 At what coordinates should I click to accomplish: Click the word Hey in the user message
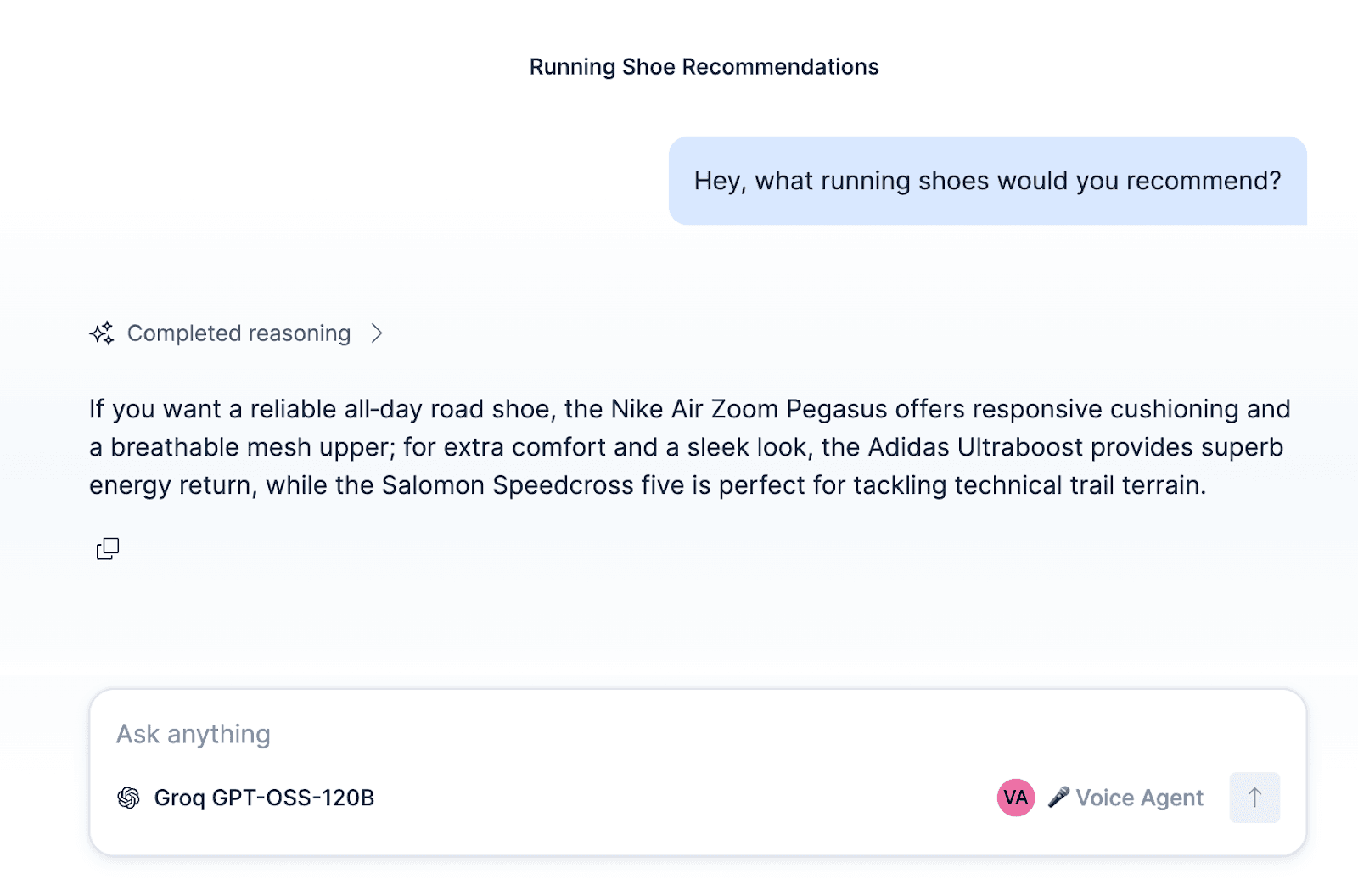pyautogui.click(x=718, y=181)
